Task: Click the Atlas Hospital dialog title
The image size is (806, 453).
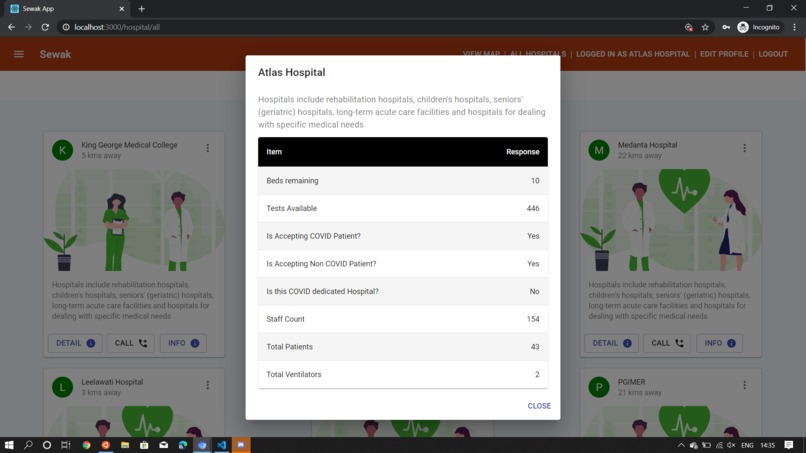Action: click(x=291, y=73)
